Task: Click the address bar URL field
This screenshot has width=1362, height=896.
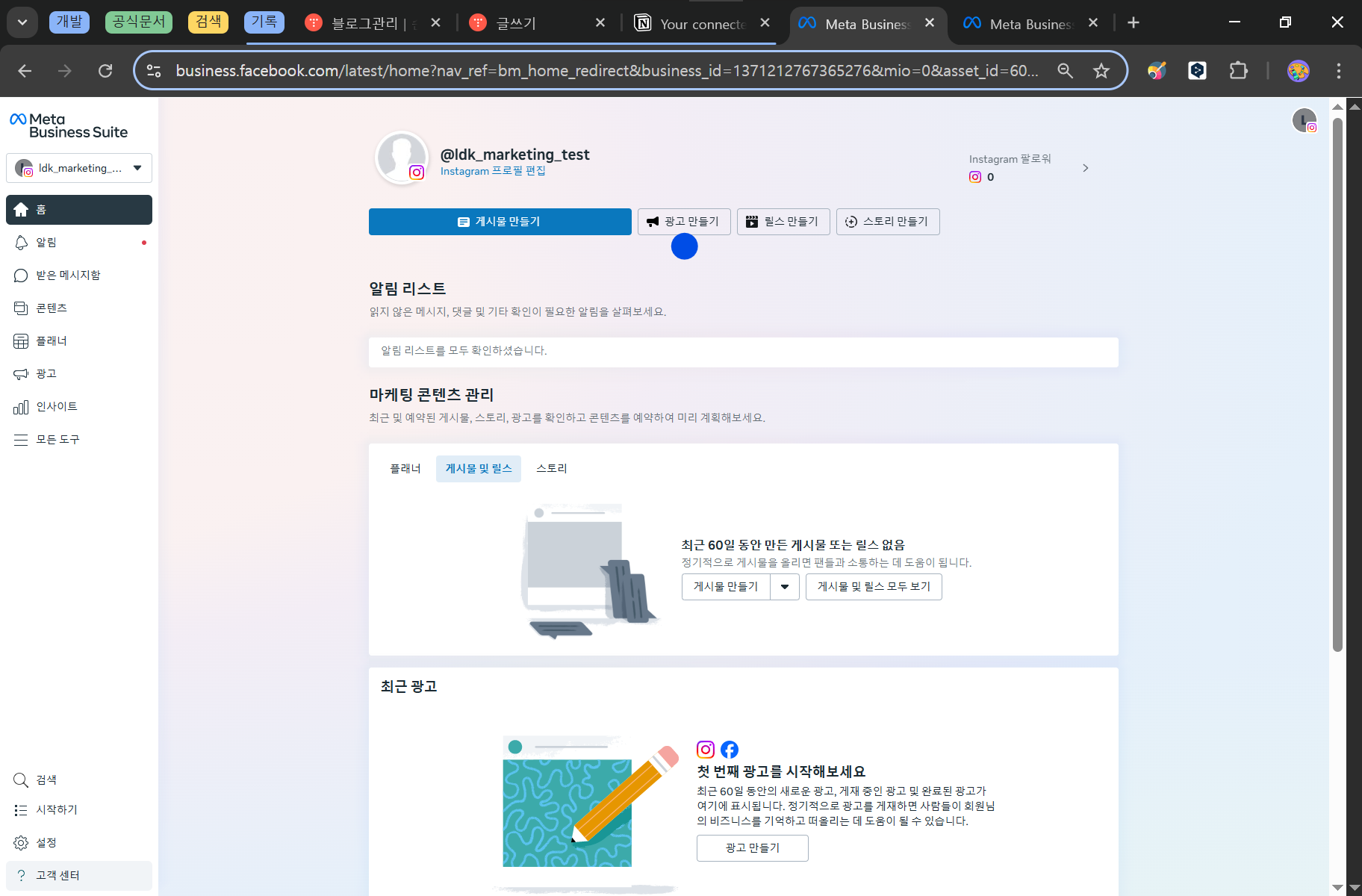Action: pyautogui.click(x=606, y=71)
